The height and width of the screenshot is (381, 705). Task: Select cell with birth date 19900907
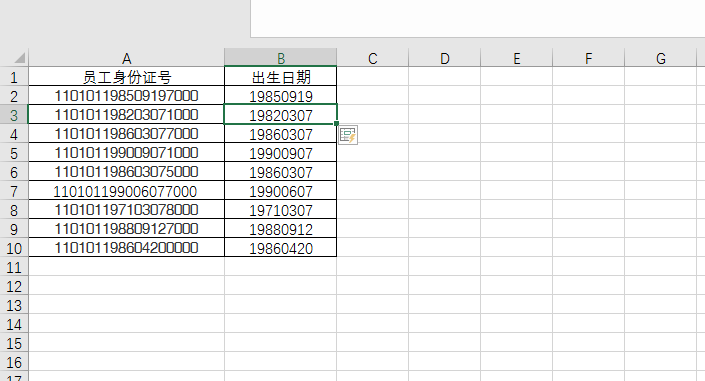[281, 153]
